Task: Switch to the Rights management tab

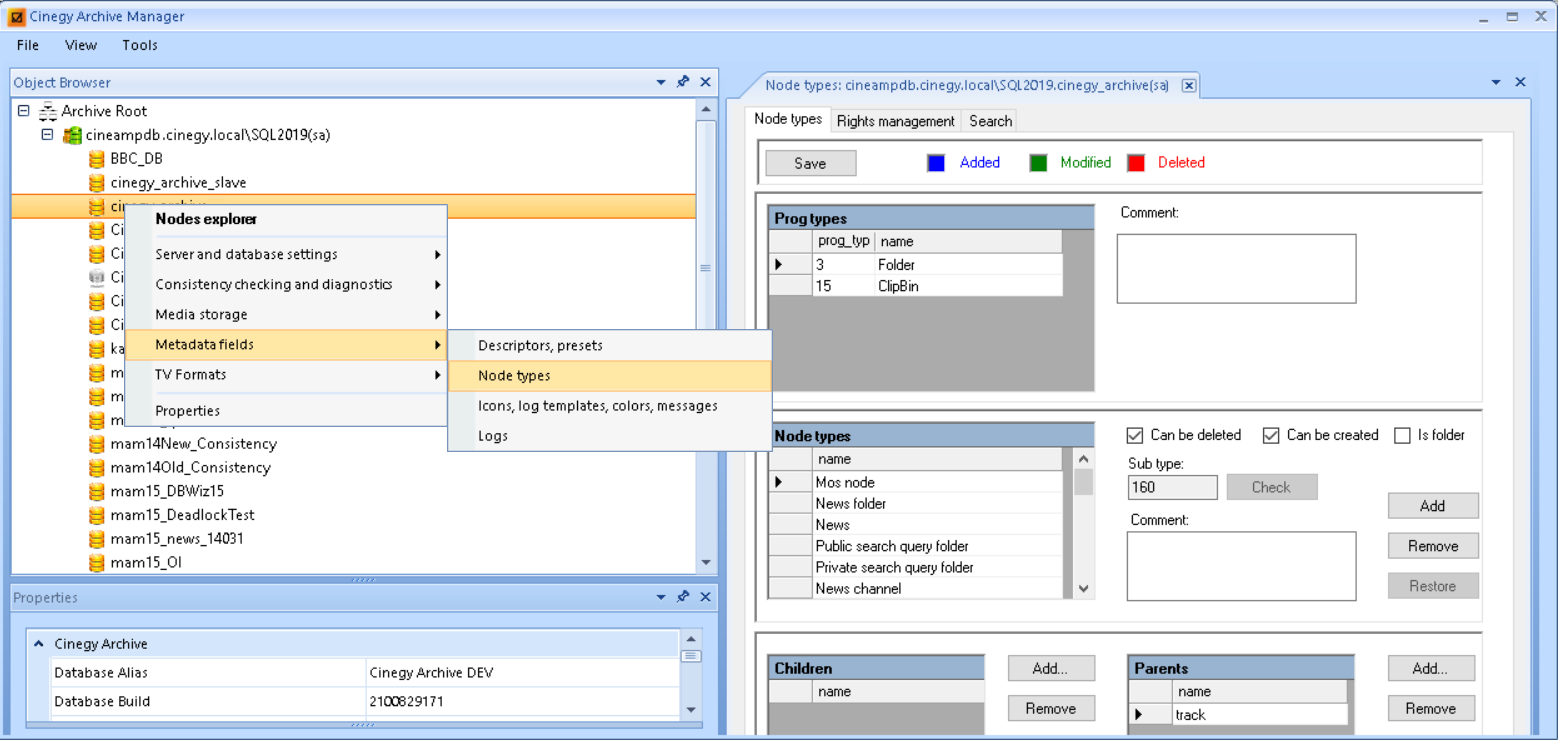Action: (x=895, y=121)
